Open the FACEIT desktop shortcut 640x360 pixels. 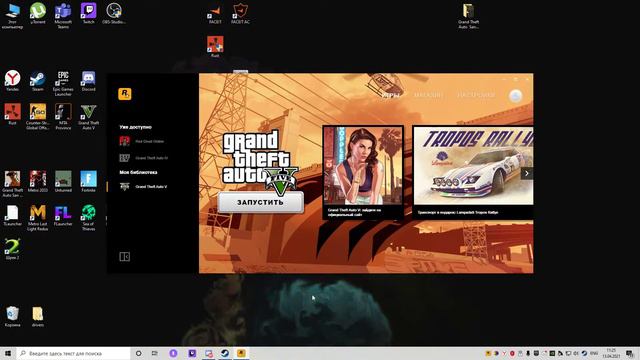pos(215,14)
